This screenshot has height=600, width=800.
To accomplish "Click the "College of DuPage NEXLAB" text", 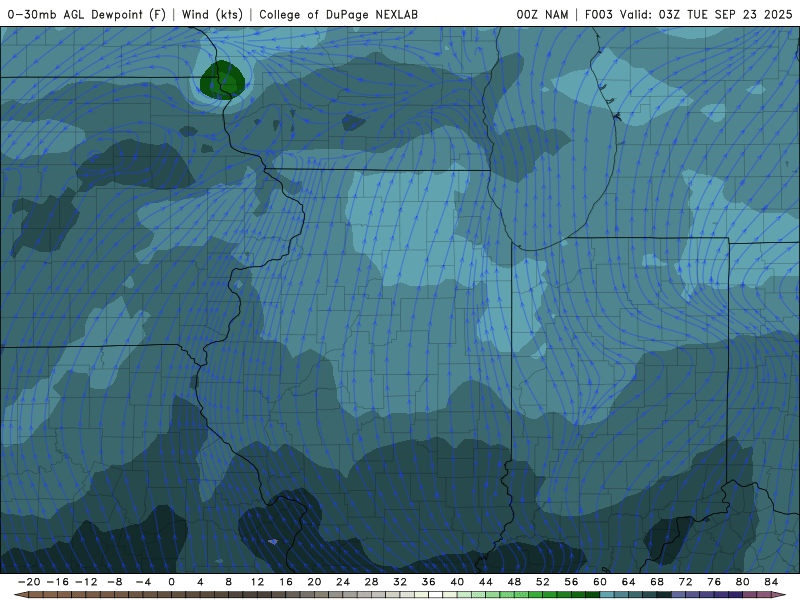I will (338, 15).
